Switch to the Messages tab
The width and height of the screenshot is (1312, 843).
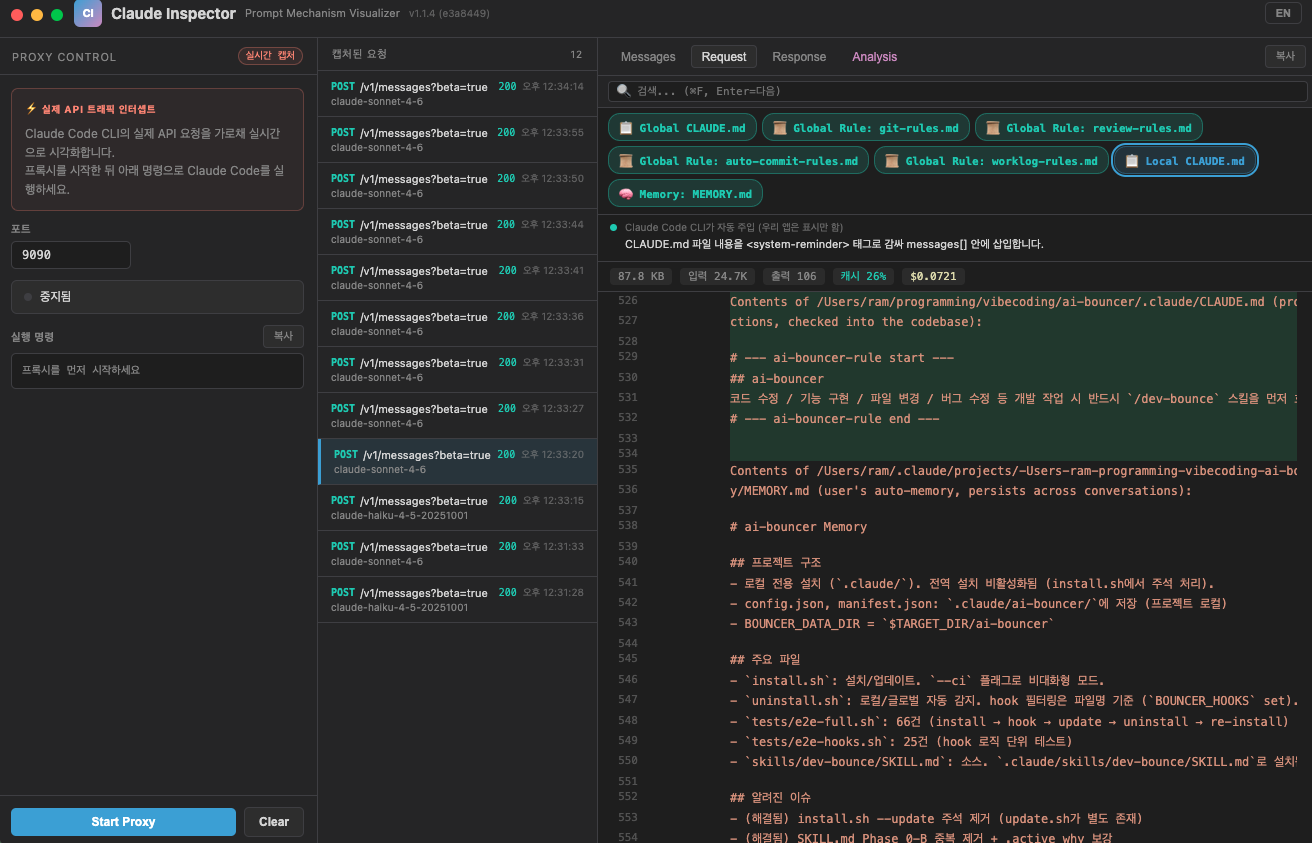[648, 57]
